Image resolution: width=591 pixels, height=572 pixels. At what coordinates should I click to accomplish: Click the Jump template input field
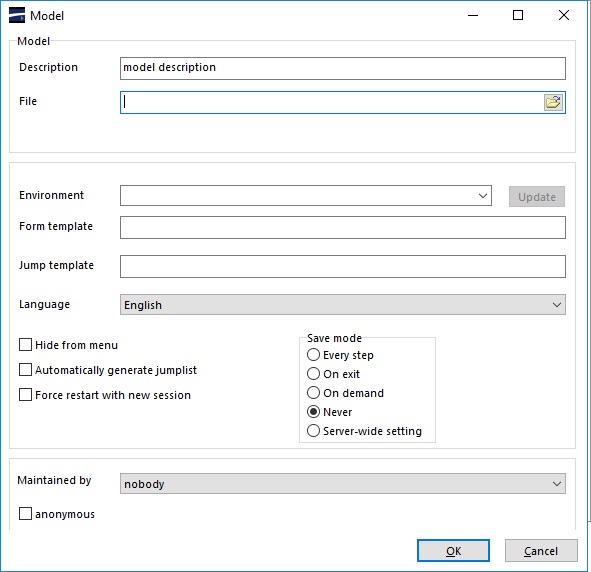343,266
